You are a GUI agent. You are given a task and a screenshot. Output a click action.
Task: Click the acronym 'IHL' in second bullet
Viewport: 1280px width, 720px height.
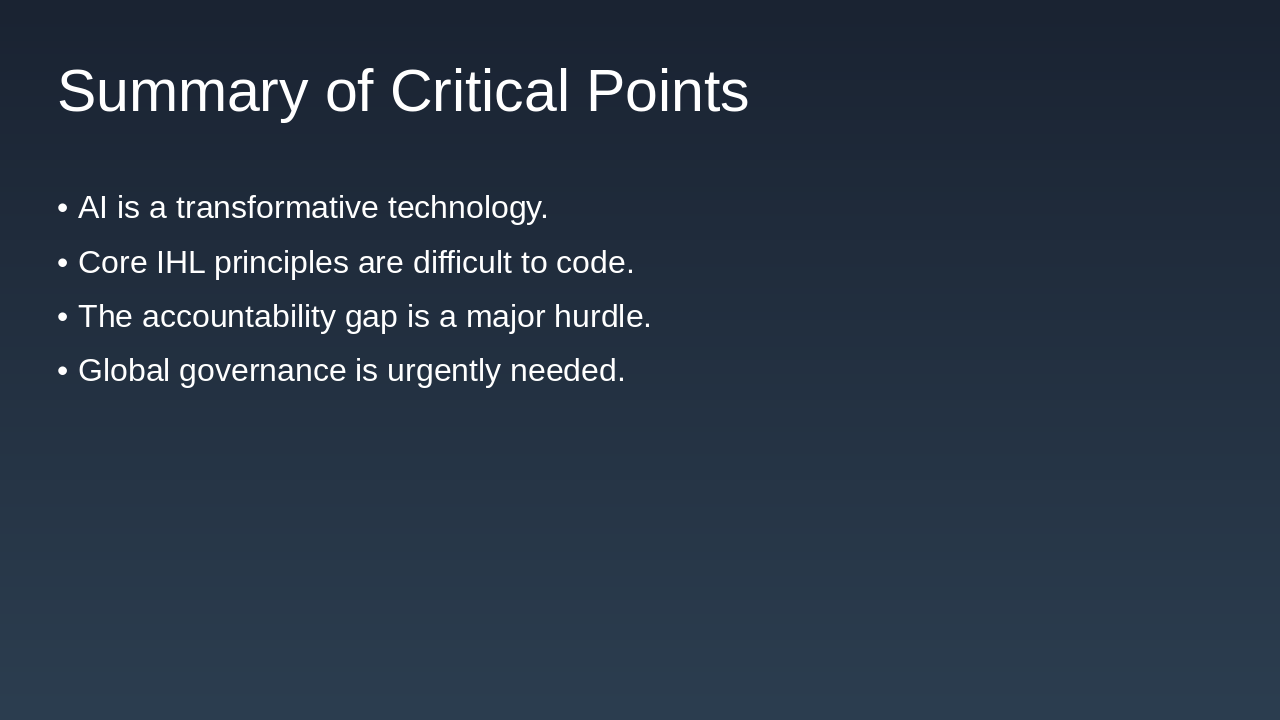point(180,262)
